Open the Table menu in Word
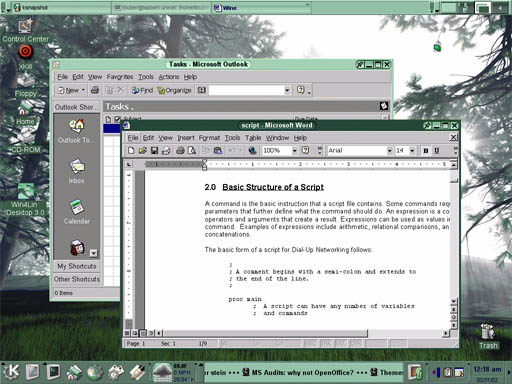This screenshot has width=512, height=384. pyautogui.click(x=253, y=138)
